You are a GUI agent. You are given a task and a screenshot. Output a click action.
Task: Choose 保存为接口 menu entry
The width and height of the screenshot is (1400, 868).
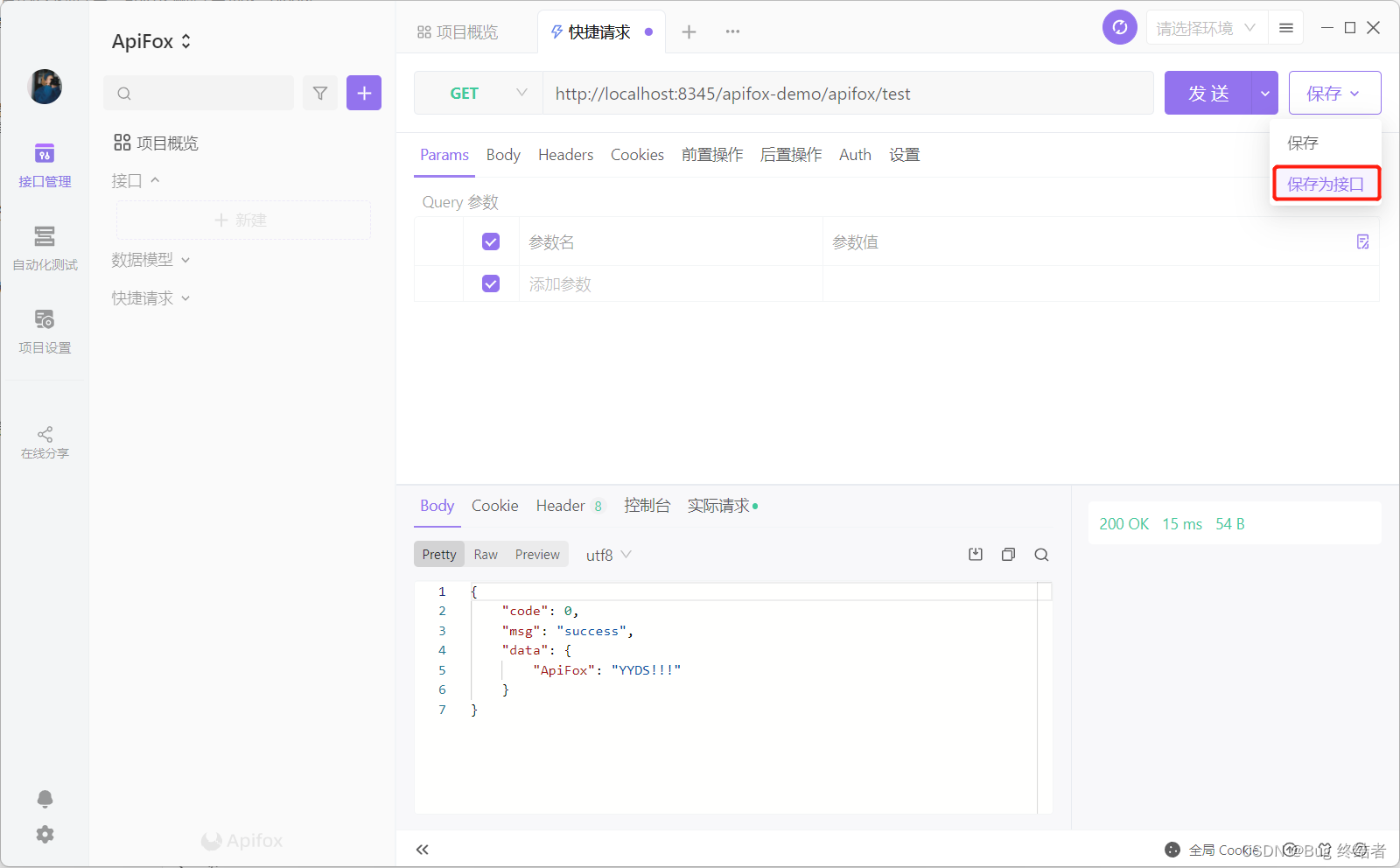point(1326,184)
